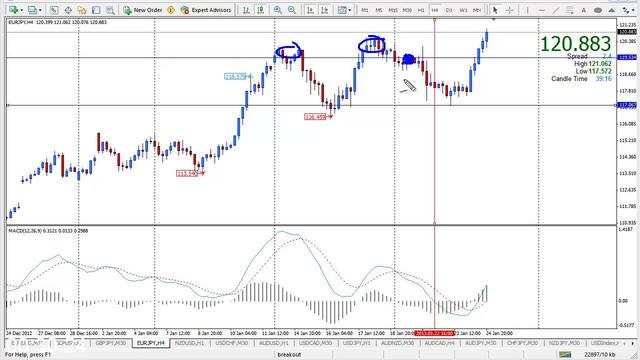The height and width of the screenshot is (360, 640).
Task: Open the NZDUSD,H1 chart tab
Action: coord(189,343)
